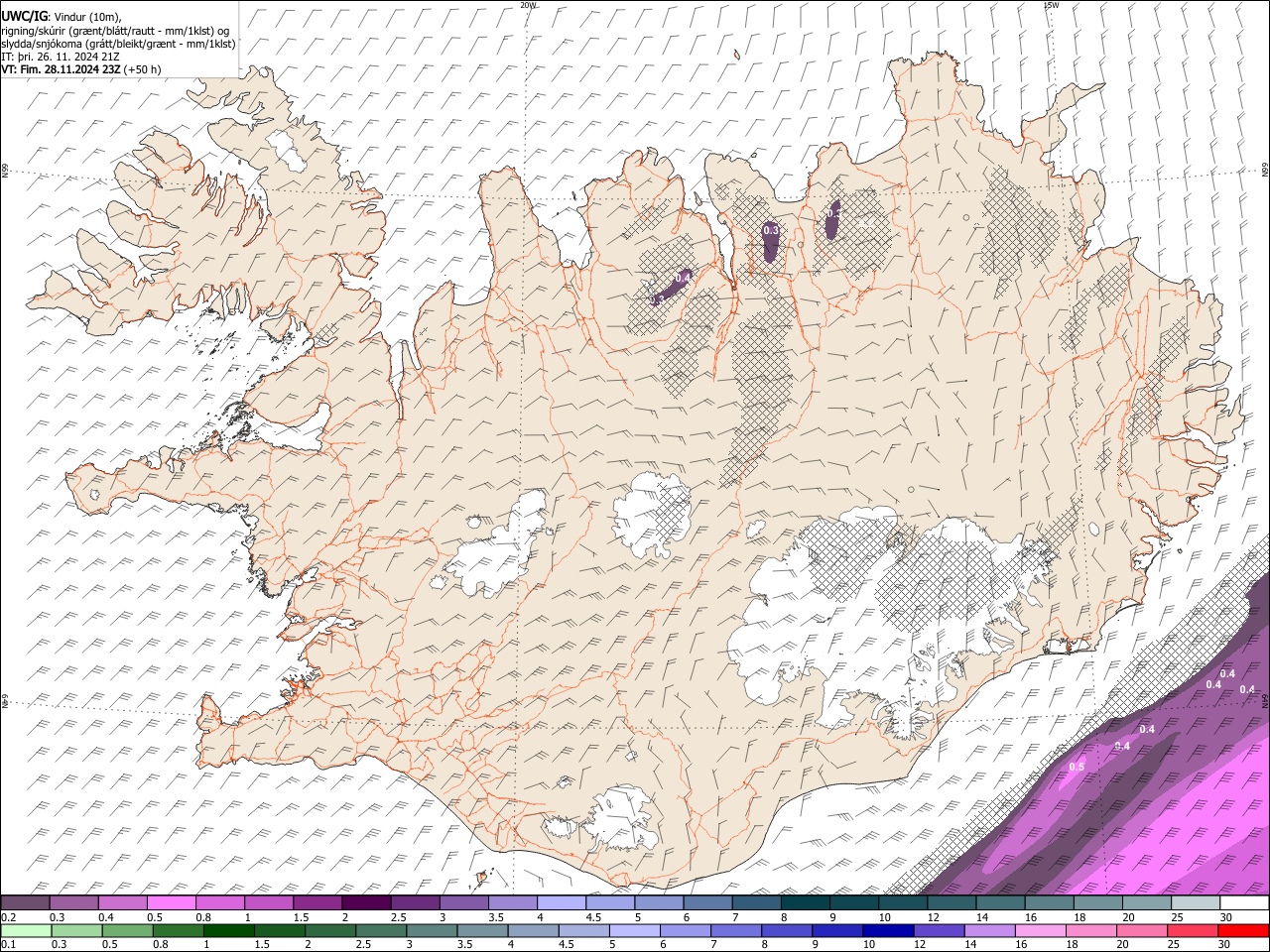This screenshot has width=1270, height=952.
Task: Click the grey-blue 3.5 swatch, lower legend row
Action: tap(483, 930)
